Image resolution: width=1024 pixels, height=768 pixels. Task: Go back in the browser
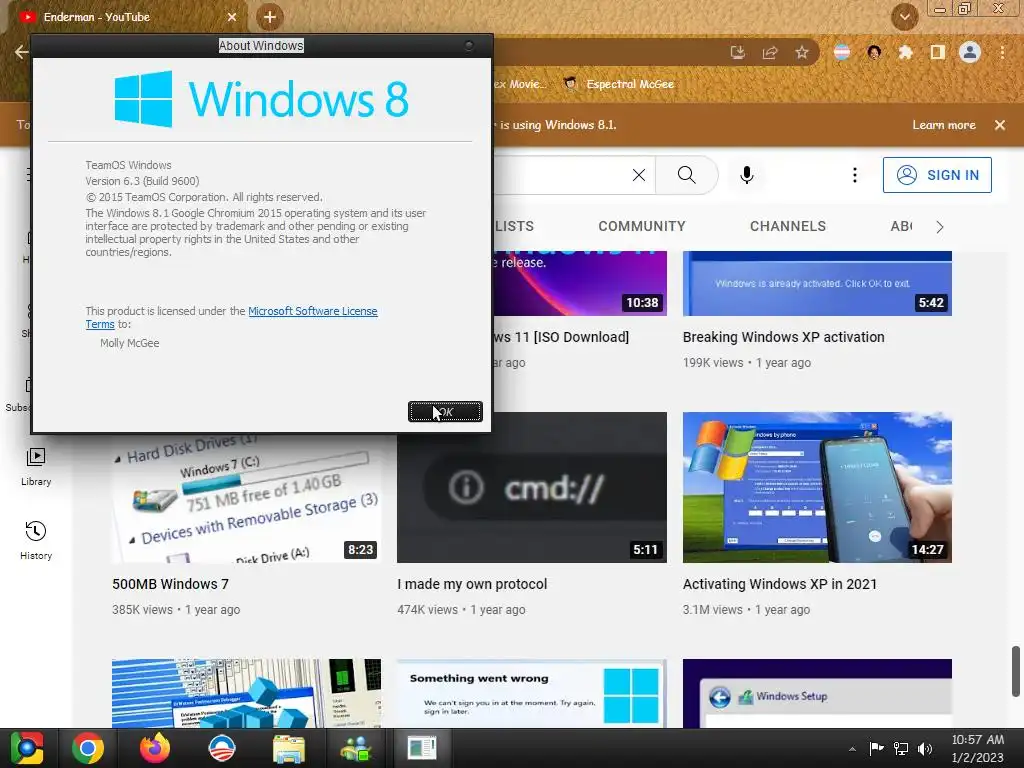click(x=21, y=52)
